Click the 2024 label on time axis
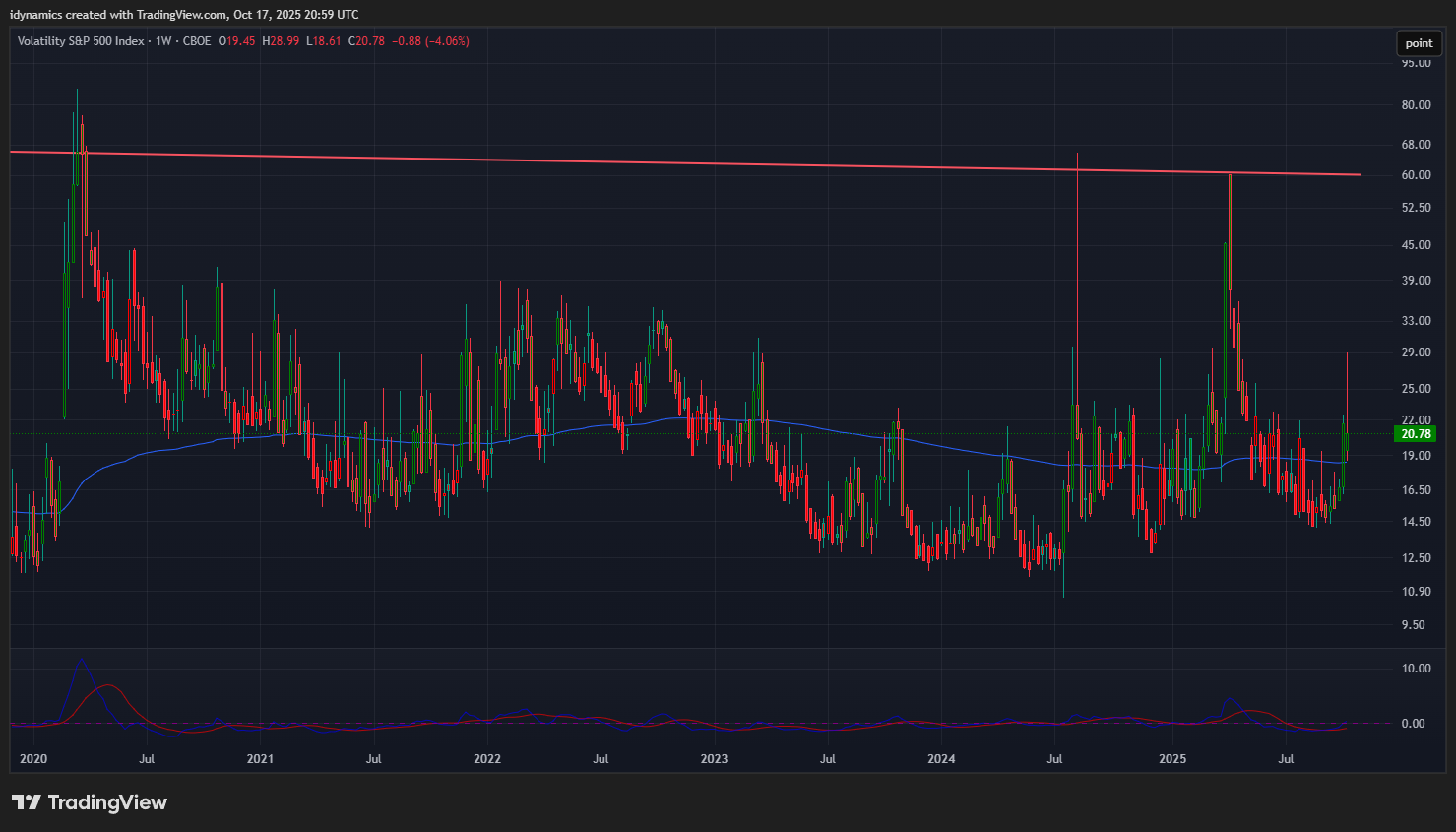This screenshot has height=832, width=1456. [x=941, y=759]
